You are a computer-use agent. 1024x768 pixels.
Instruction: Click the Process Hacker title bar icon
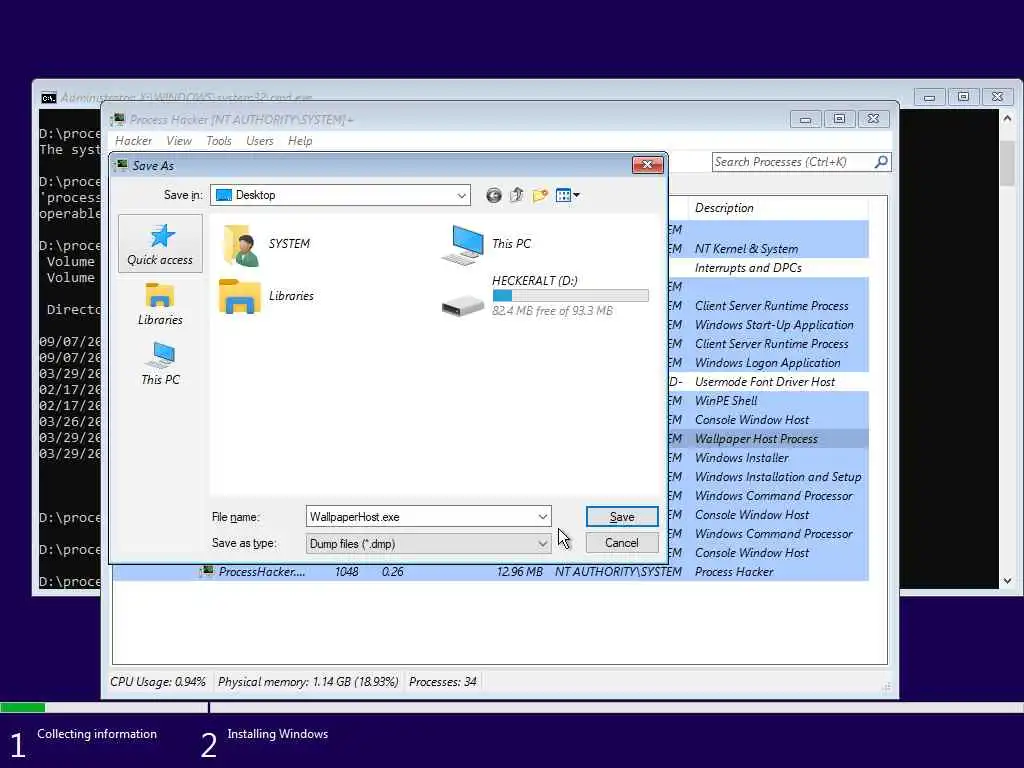[x=118, y=120]
